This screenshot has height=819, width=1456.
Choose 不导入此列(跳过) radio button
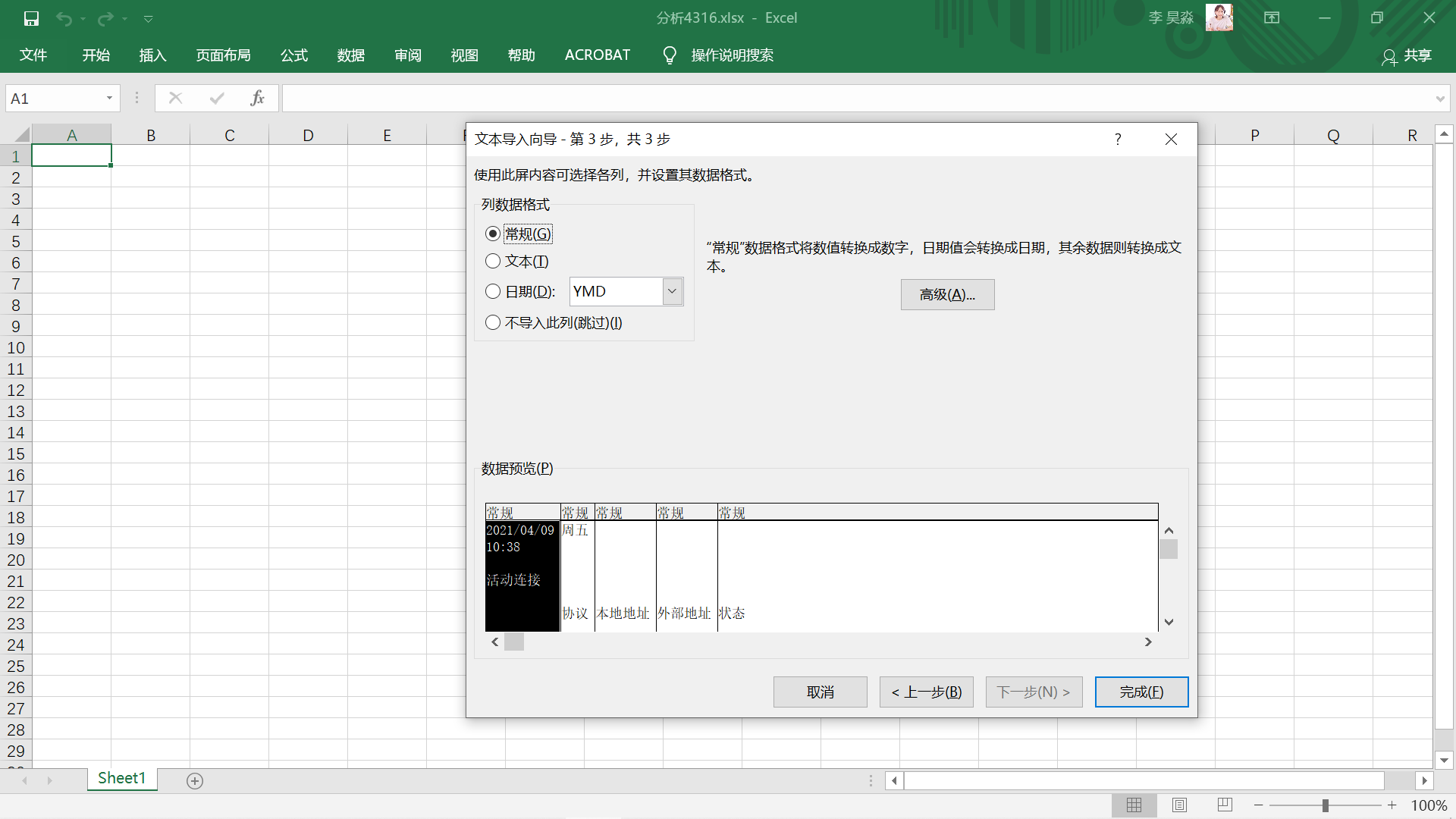pos(493,323)
